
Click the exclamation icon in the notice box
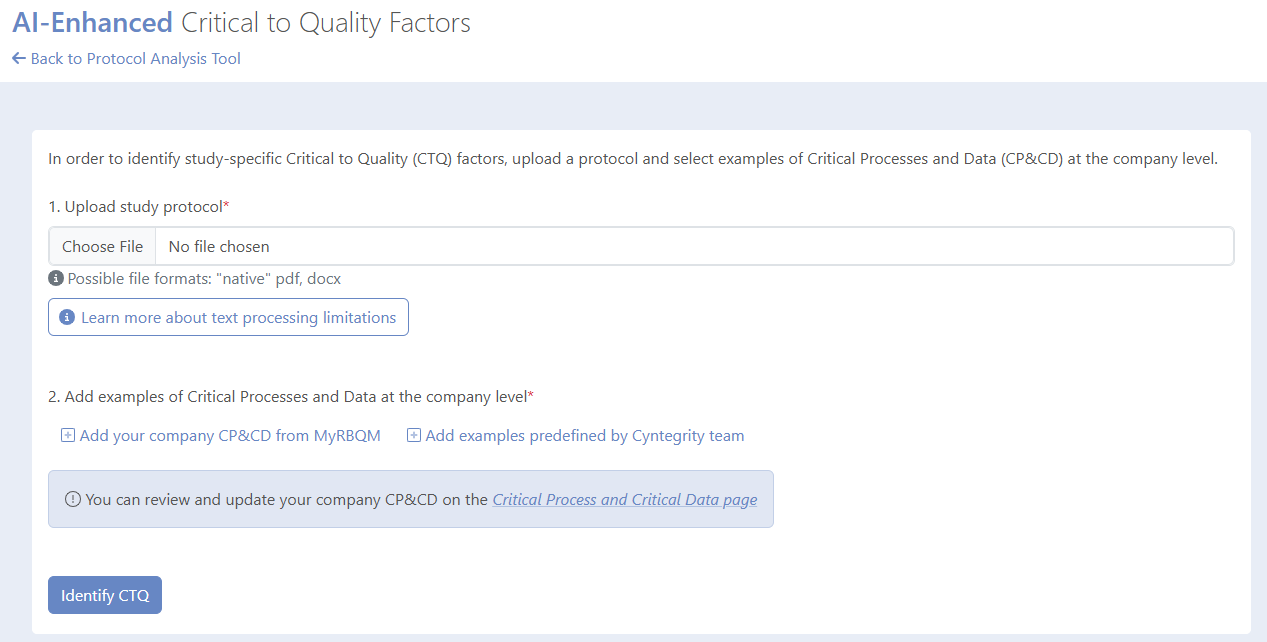(73, 500)
